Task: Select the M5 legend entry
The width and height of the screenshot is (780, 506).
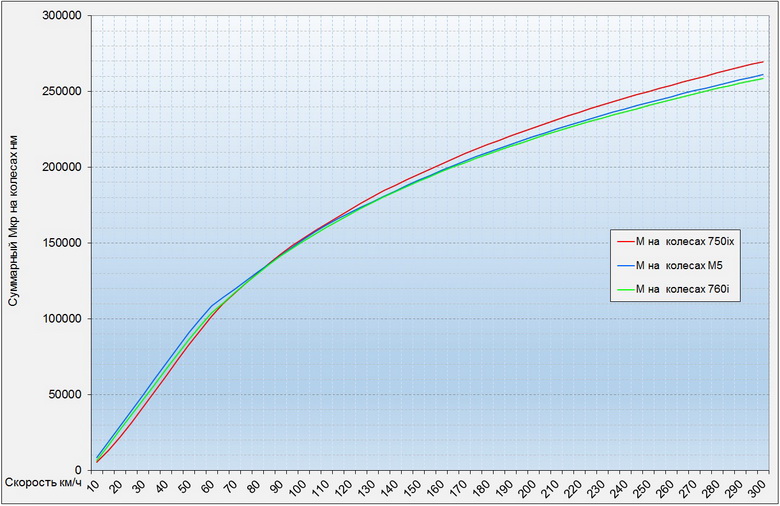Action: coord(681,264)
